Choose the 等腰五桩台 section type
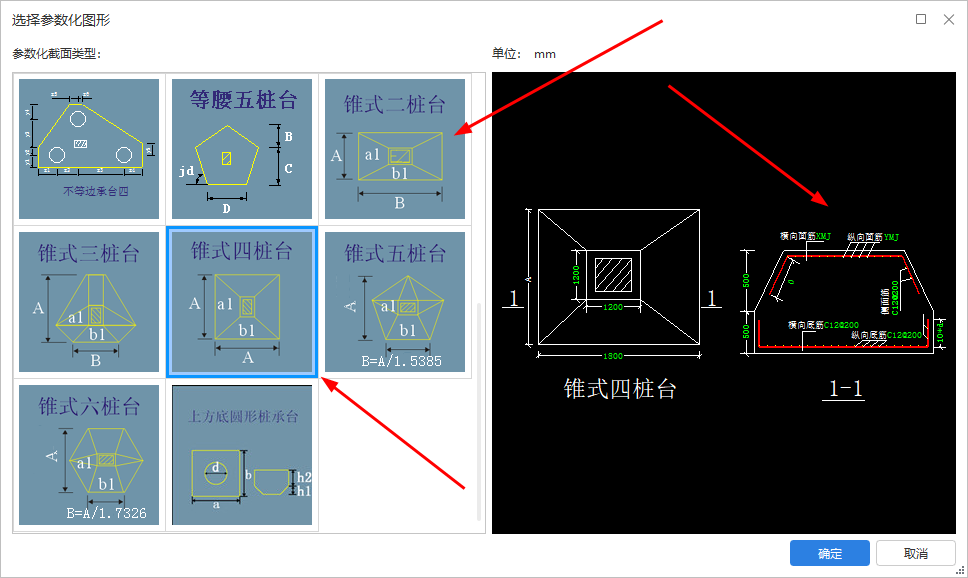 click(242, 149)
